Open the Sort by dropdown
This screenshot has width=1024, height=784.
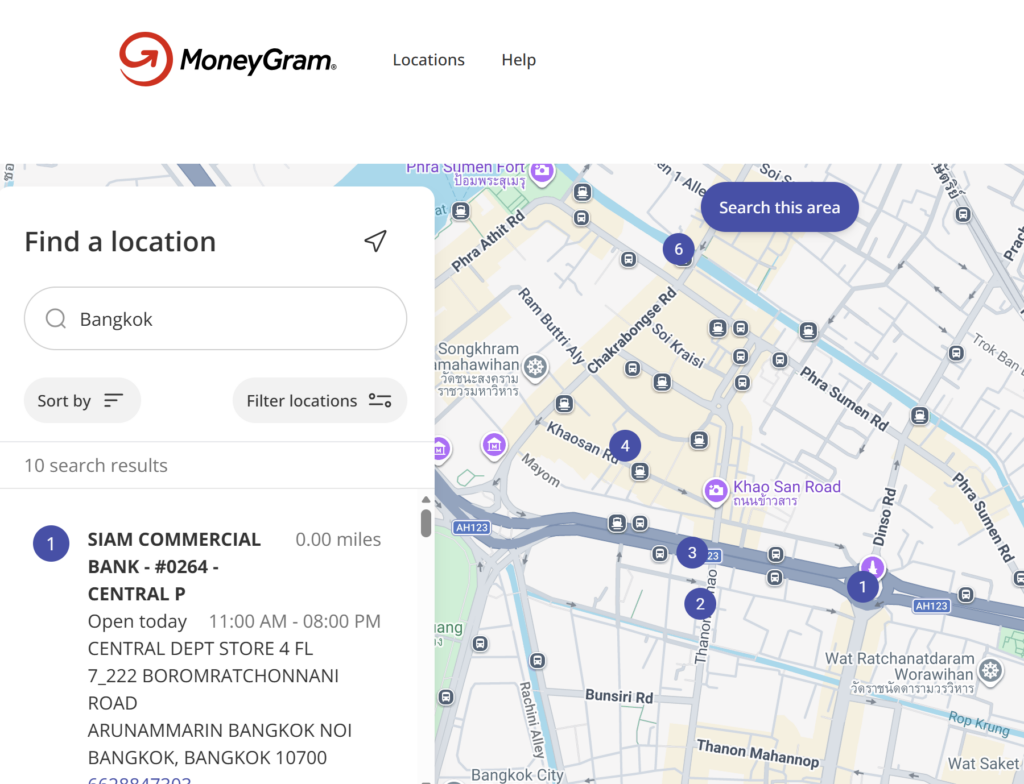click(82, 401)
